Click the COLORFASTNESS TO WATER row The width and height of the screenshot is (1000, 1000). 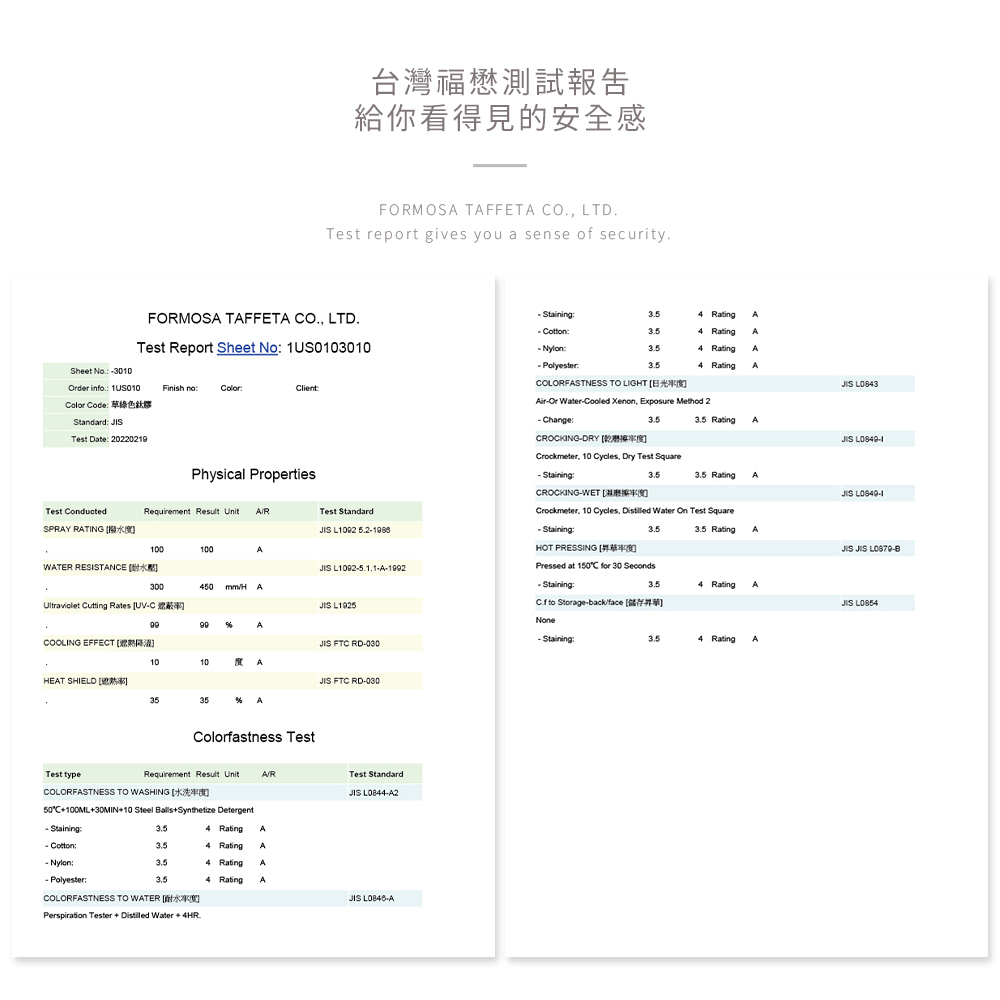(232, 898)
